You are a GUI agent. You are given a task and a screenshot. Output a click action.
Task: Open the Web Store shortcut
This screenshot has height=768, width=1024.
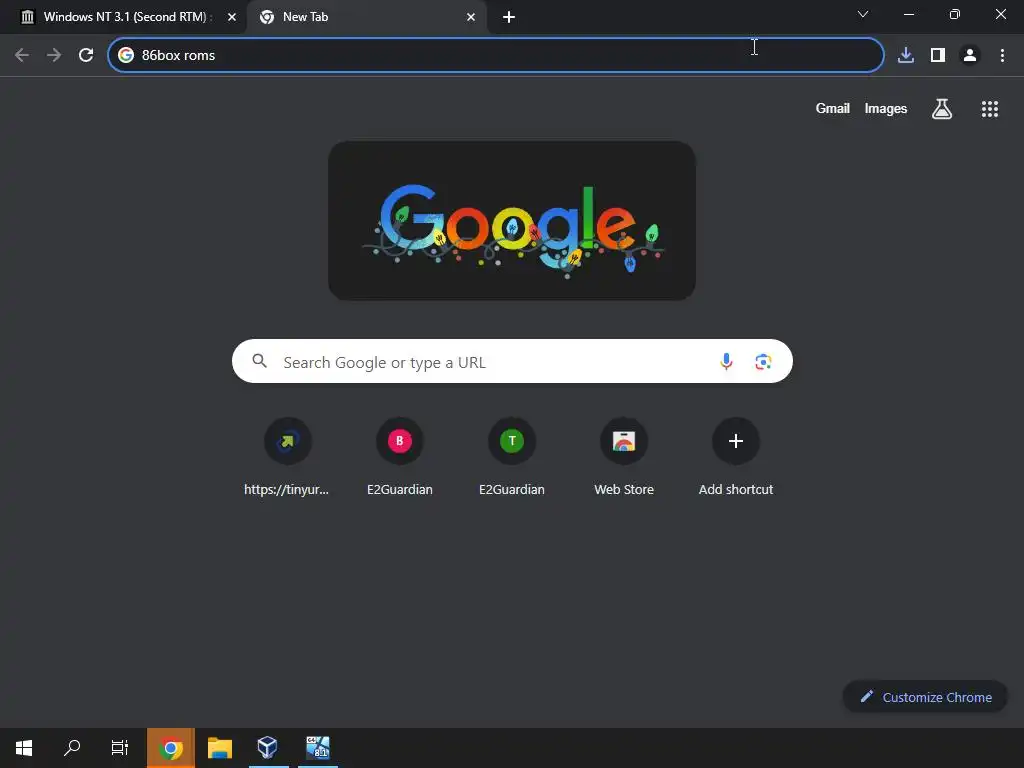[x=624, y=457]
